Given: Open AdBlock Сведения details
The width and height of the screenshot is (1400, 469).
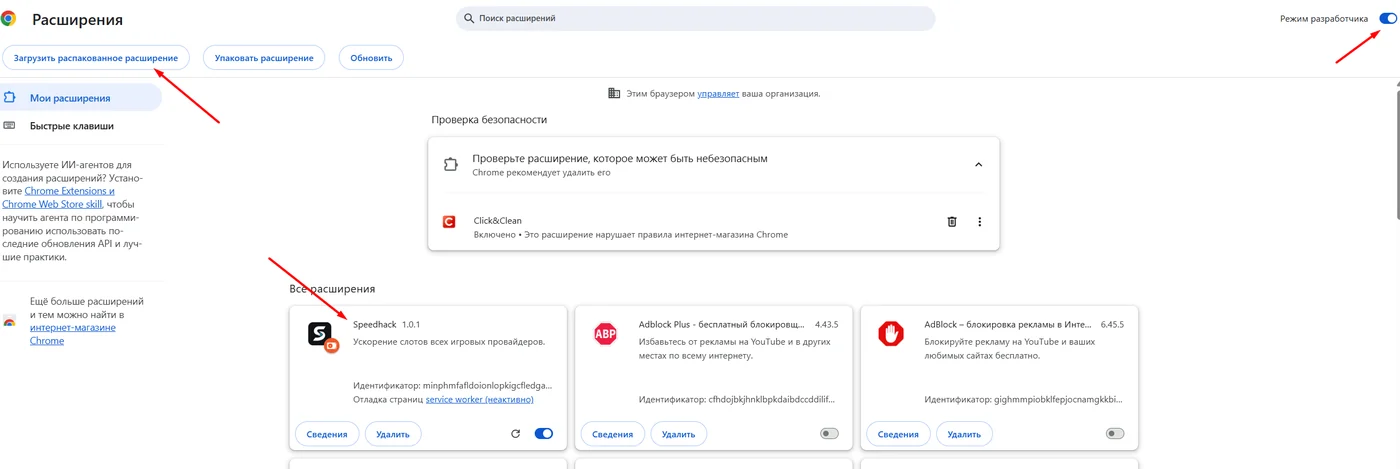Looking at the screenshot, I should [x=898, y=434].
